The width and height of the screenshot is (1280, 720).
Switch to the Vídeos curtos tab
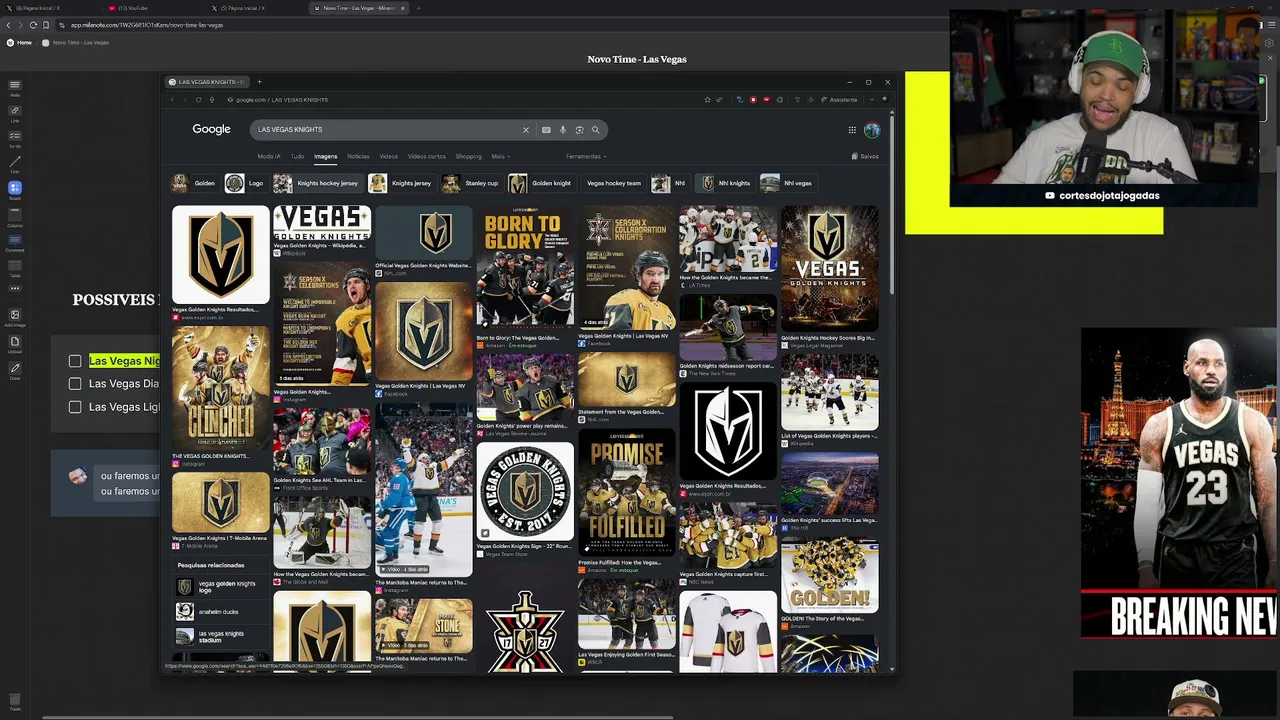[x=427, y=156]
